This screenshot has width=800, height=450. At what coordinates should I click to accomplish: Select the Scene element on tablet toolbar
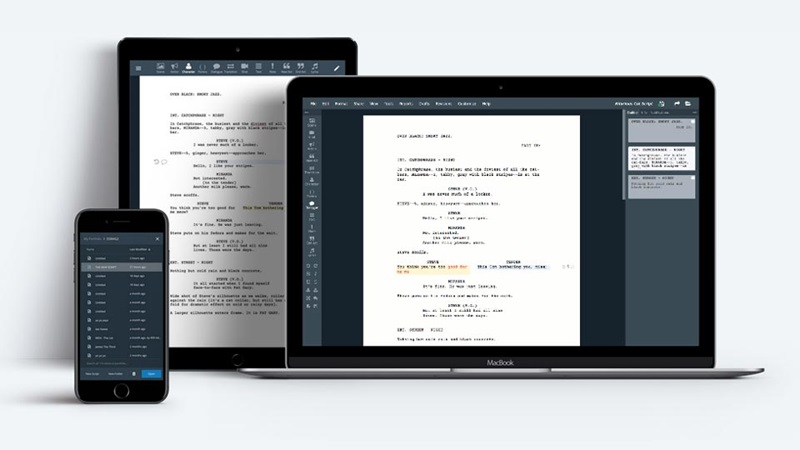click(x=160, y=68)
